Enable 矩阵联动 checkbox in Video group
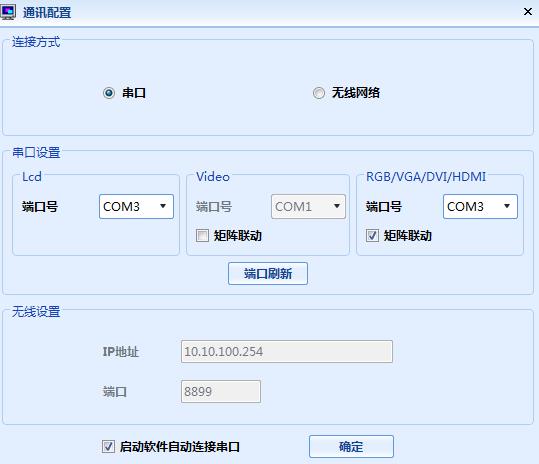This screenshot has width=539, height=464. pyautogui.click(x=202, y=236)
